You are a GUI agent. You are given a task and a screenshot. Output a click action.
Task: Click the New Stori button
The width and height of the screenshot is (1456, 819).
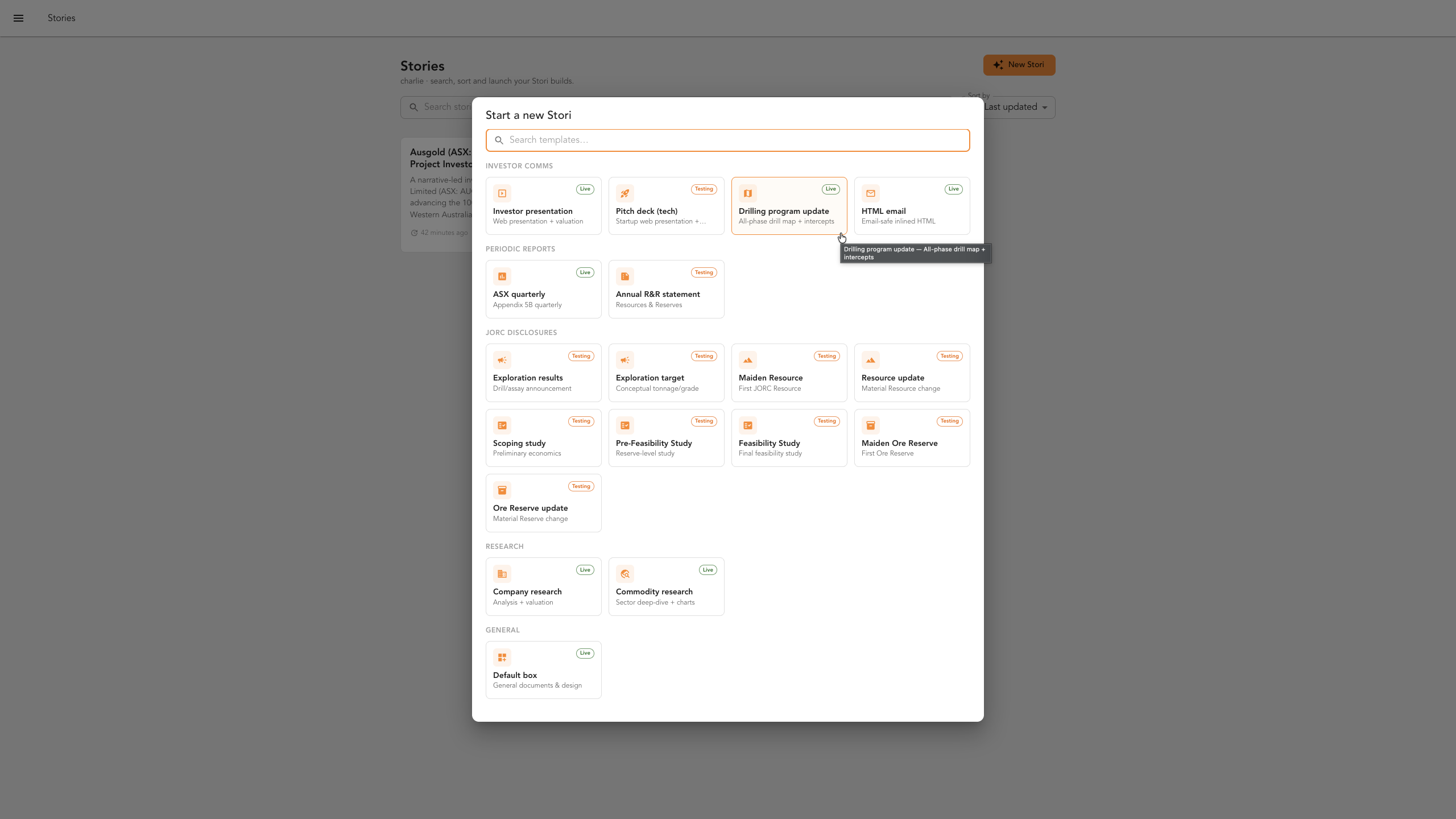click(1019, 65)
